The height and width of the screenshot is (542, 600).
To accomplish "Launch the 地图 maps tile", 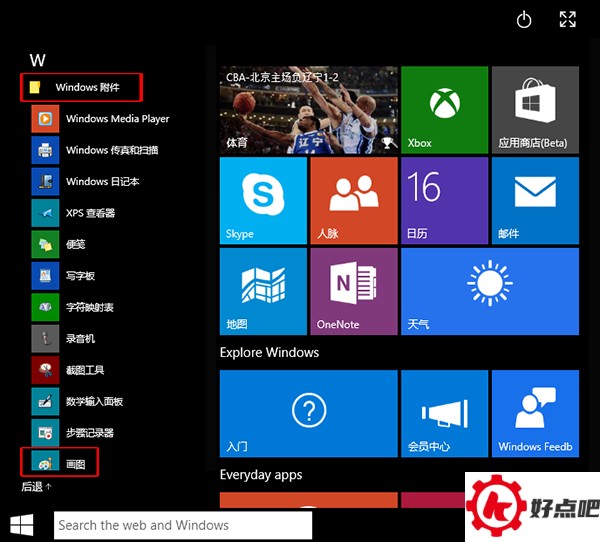I will point(263,291).
